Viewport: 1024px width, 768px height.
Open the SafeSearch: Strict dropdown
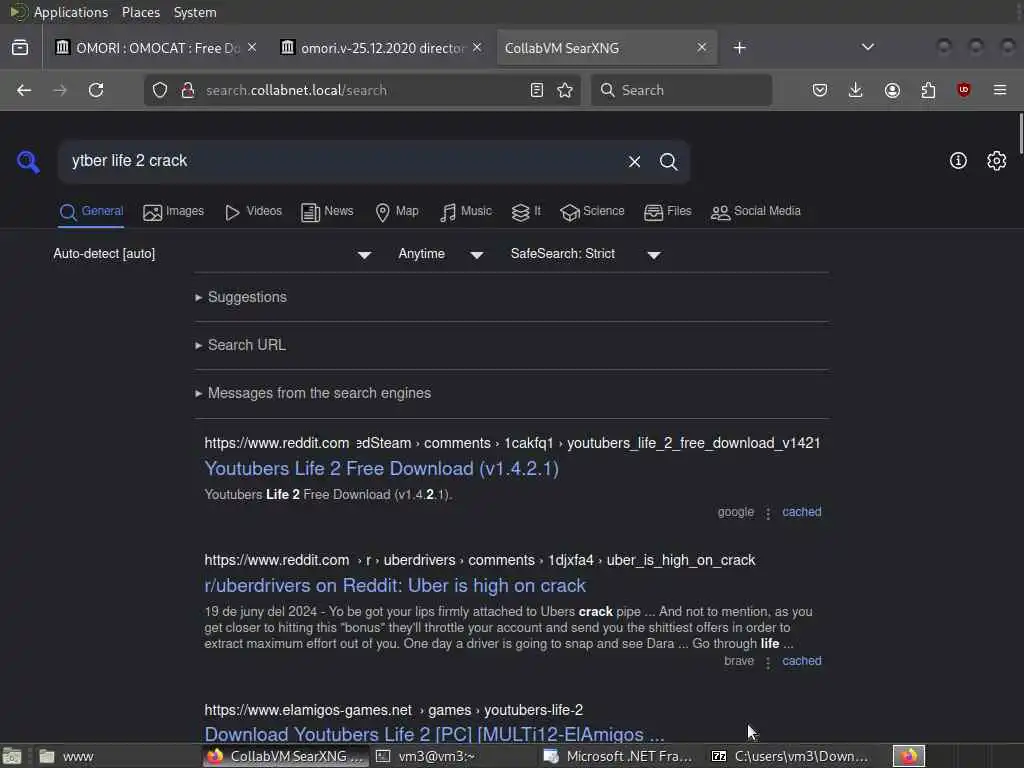pyautogui.click(x=586, y=254)
